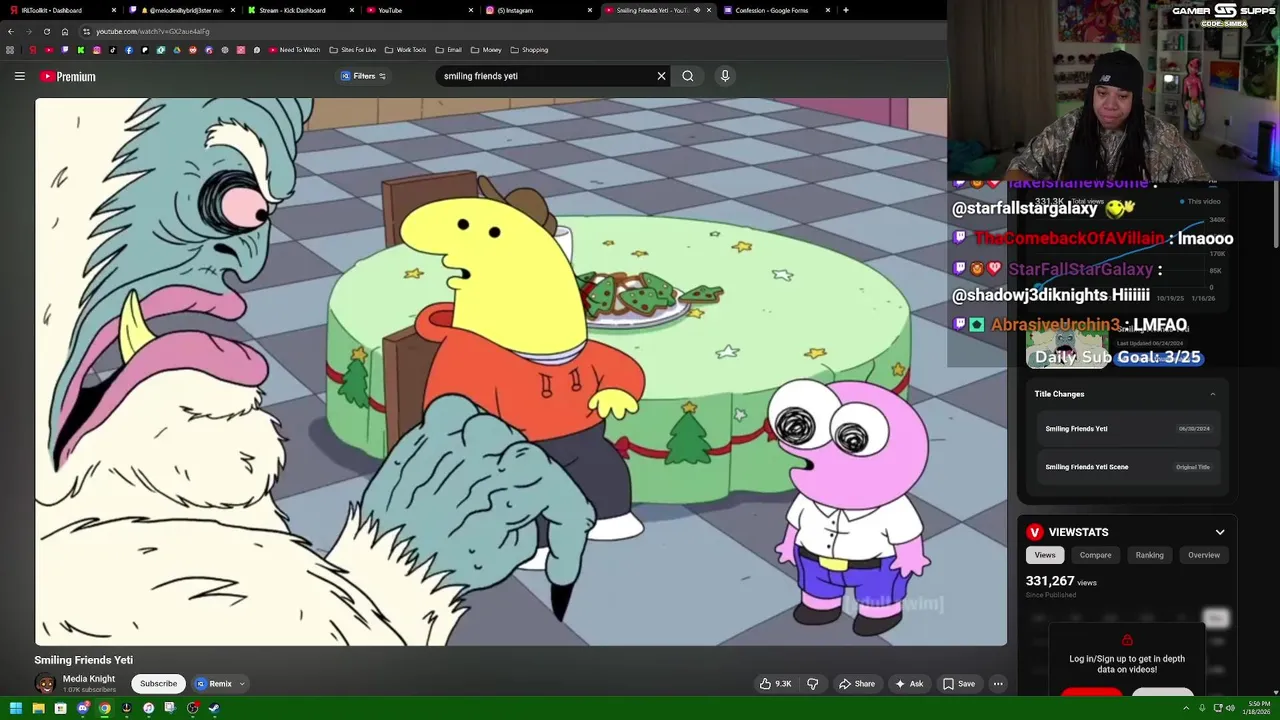Select the Overview tab in ViewStats
This screenshot has width=1280, height=720.
[1204, 555]
